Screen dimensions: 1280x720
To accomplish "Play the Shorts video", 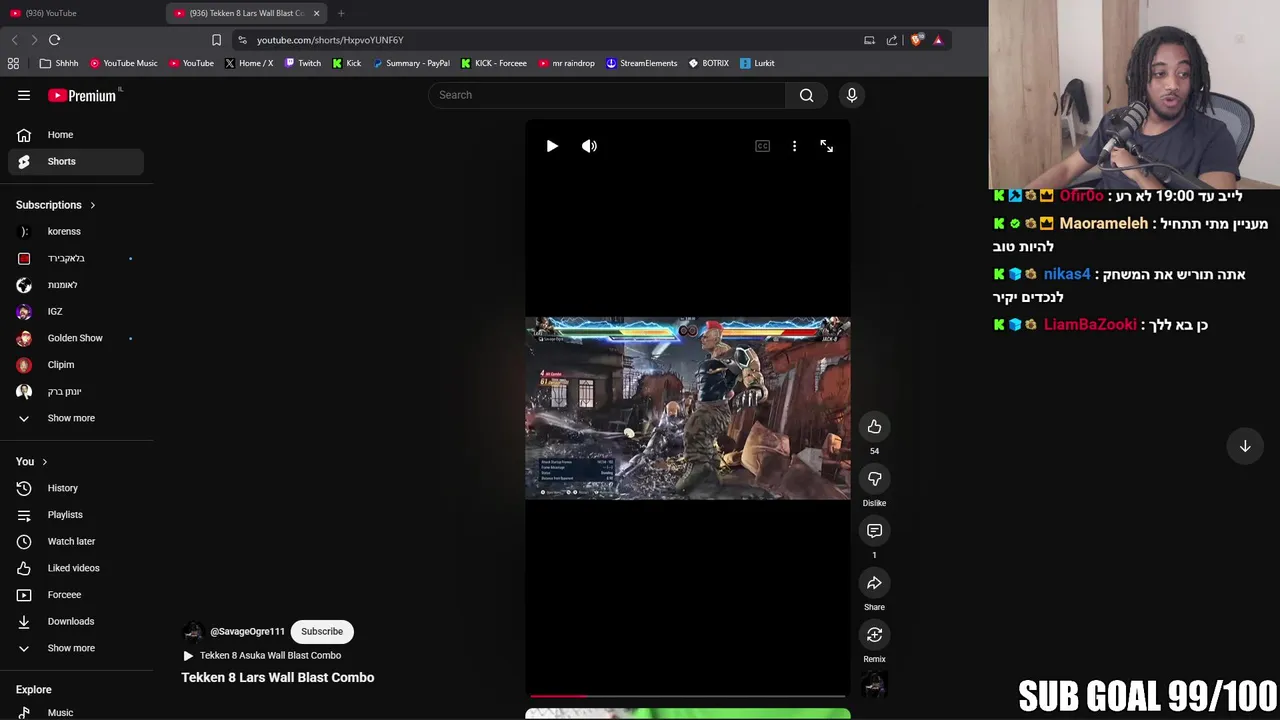I will point(552,146).
